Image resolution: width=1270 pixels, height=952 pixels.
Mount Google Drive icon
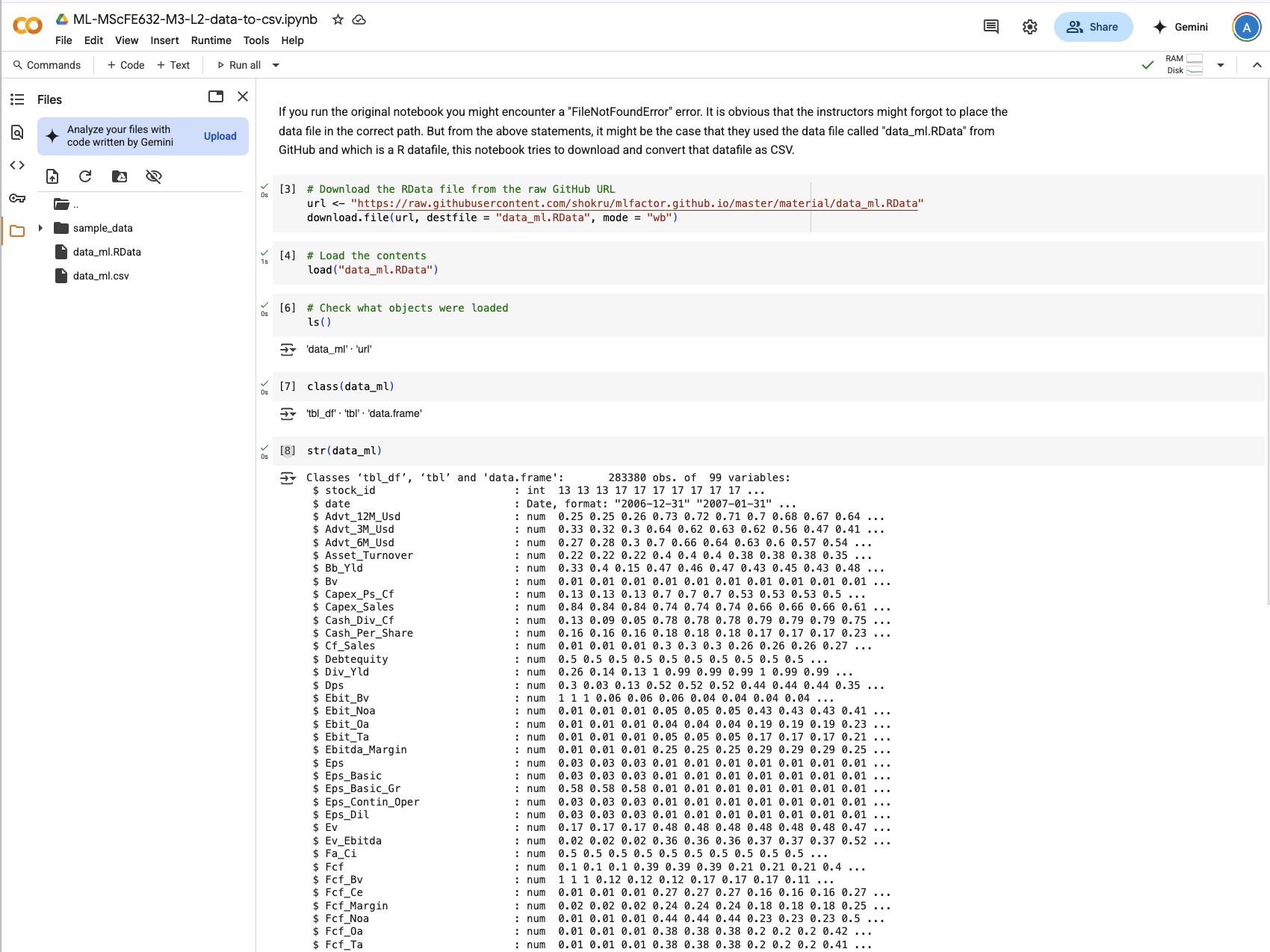120,176
